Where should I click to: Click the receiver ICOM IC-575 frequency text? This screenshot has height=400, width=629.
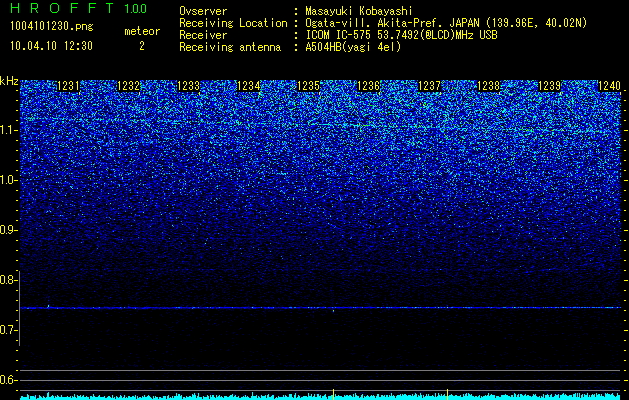coord(401,35)
